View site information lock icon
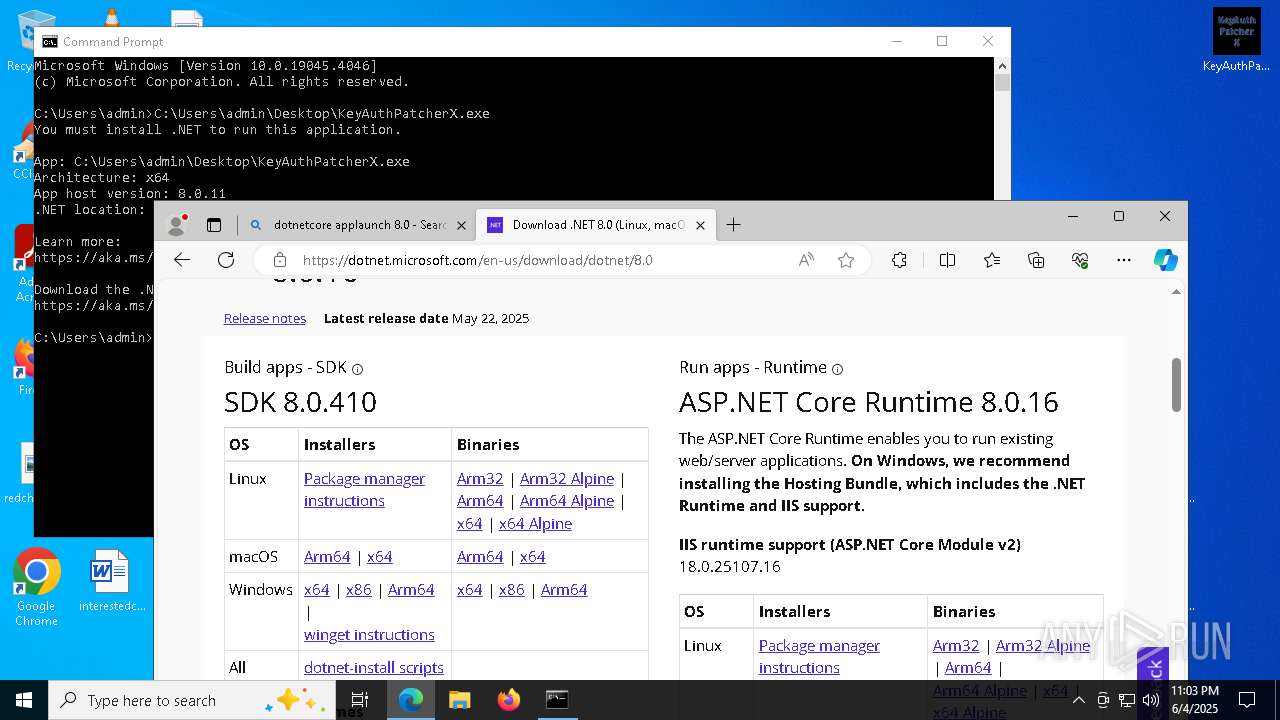The height and width of the screenshot is (720, 1280). (280, 260)
